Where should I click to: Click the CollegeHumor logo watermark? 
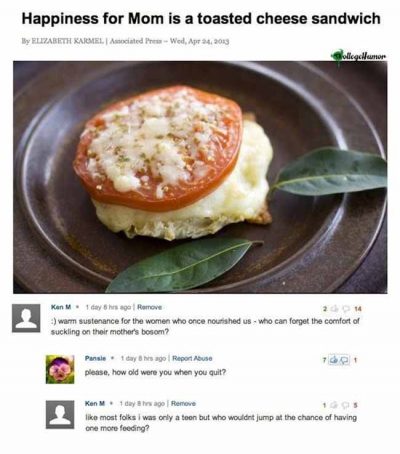coord(359,56)
